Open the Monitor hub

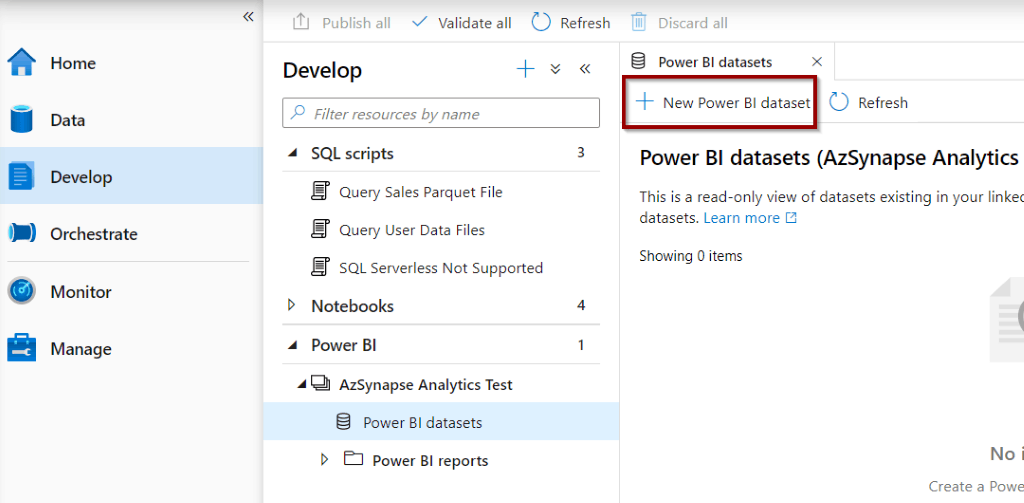coord(131,291)
